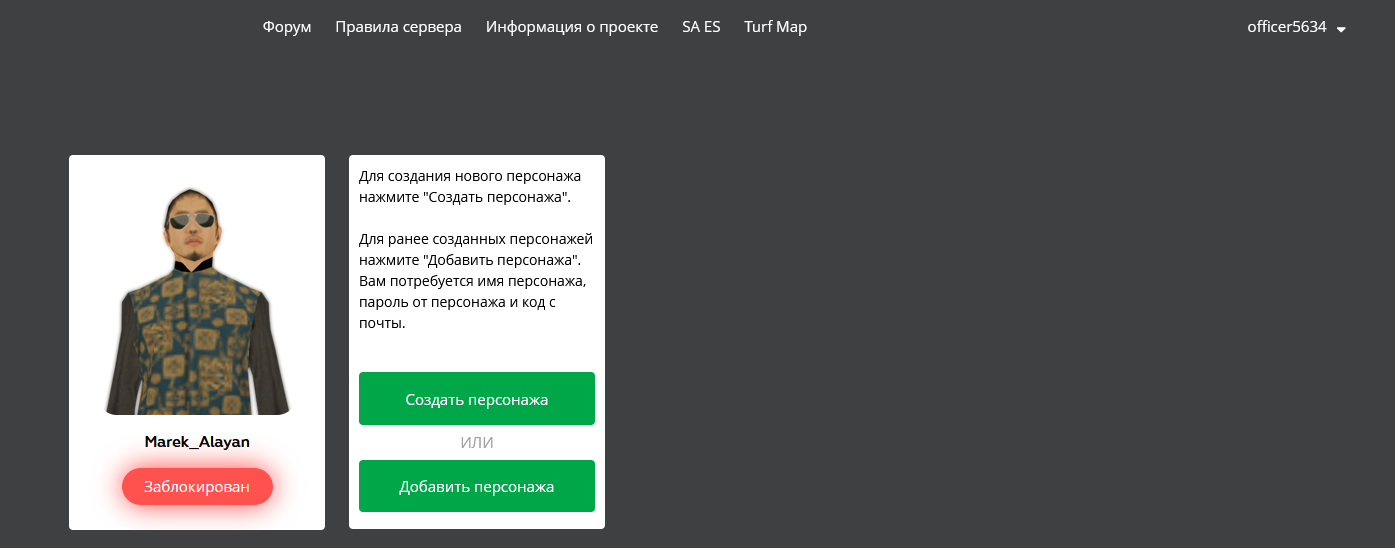Open the officer5634 account menu
The height and width of the screenshot is (548, 1395).
(1286, 27)
